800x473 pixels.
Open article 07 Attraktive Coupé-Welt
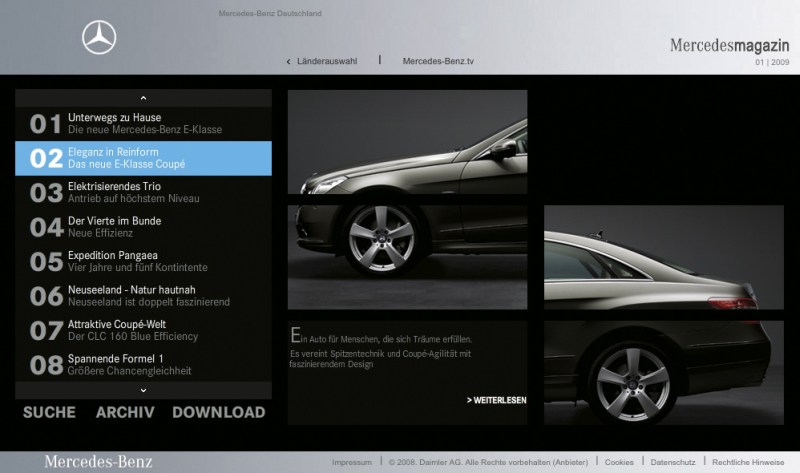[x=143, y=331]
